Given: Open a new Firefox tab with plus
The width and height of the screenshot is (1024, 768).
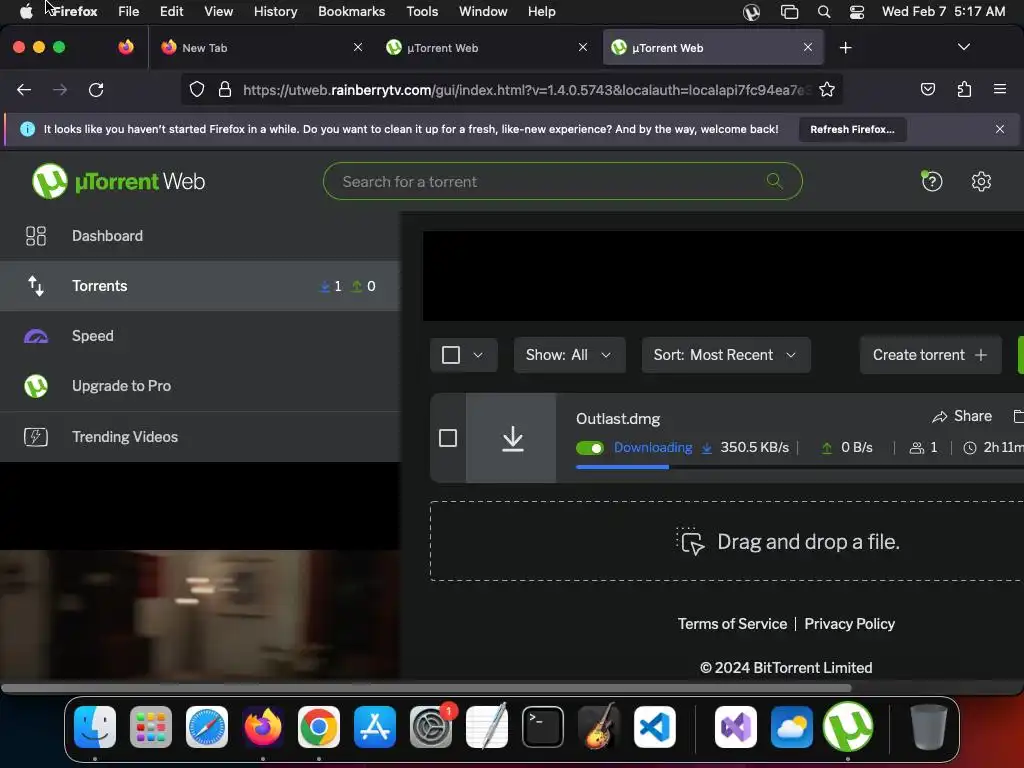Looking at the screenshot, I should 845,48.
